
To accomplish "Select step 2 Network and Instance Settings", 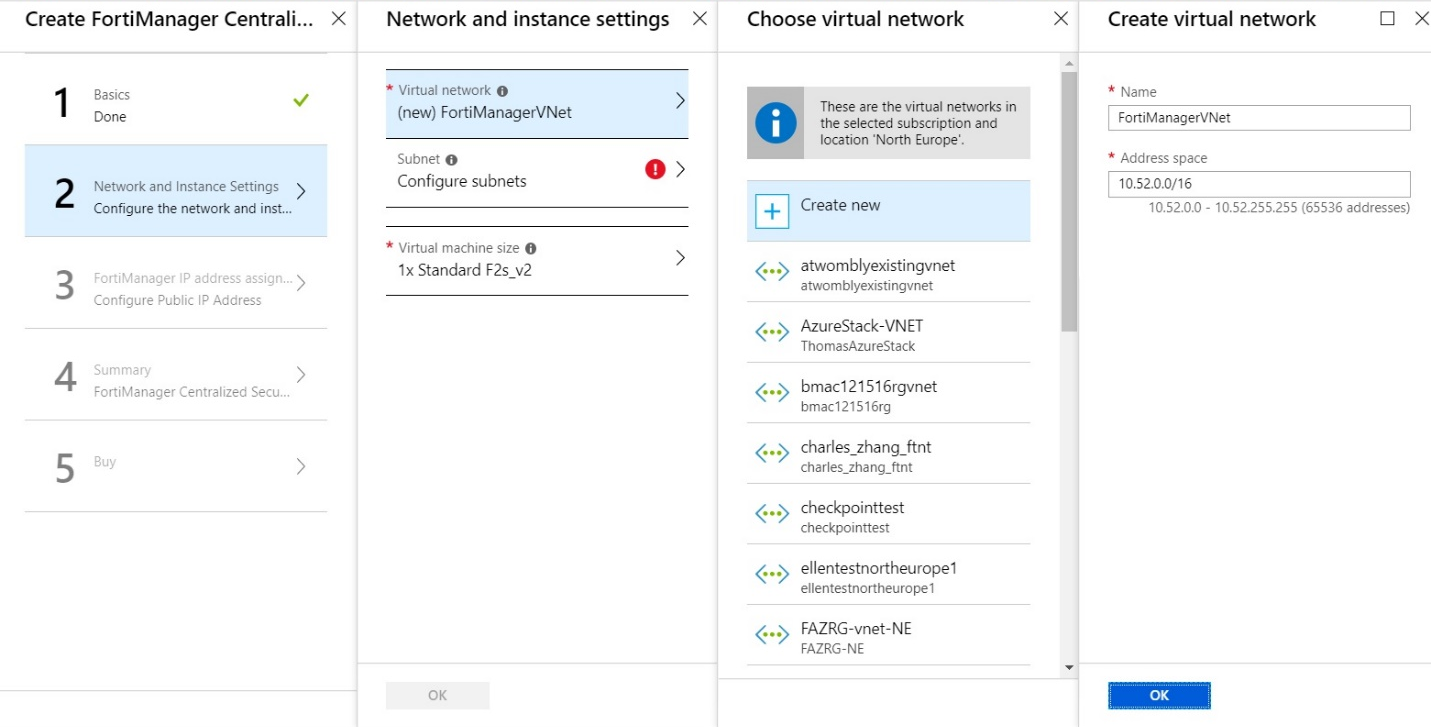I will (175, 197).
